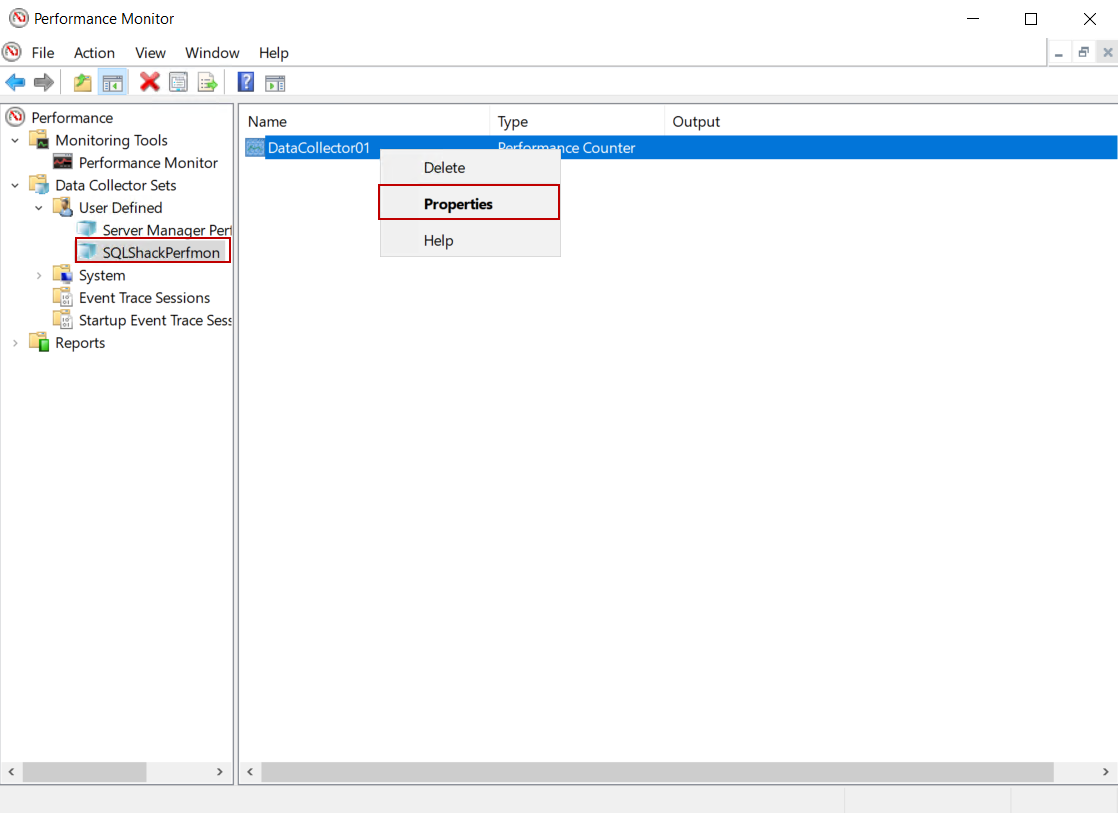Toggle the show/hide console tree button
The width and height of the screenshot is (1118, 813).
(x=113, y=83)
